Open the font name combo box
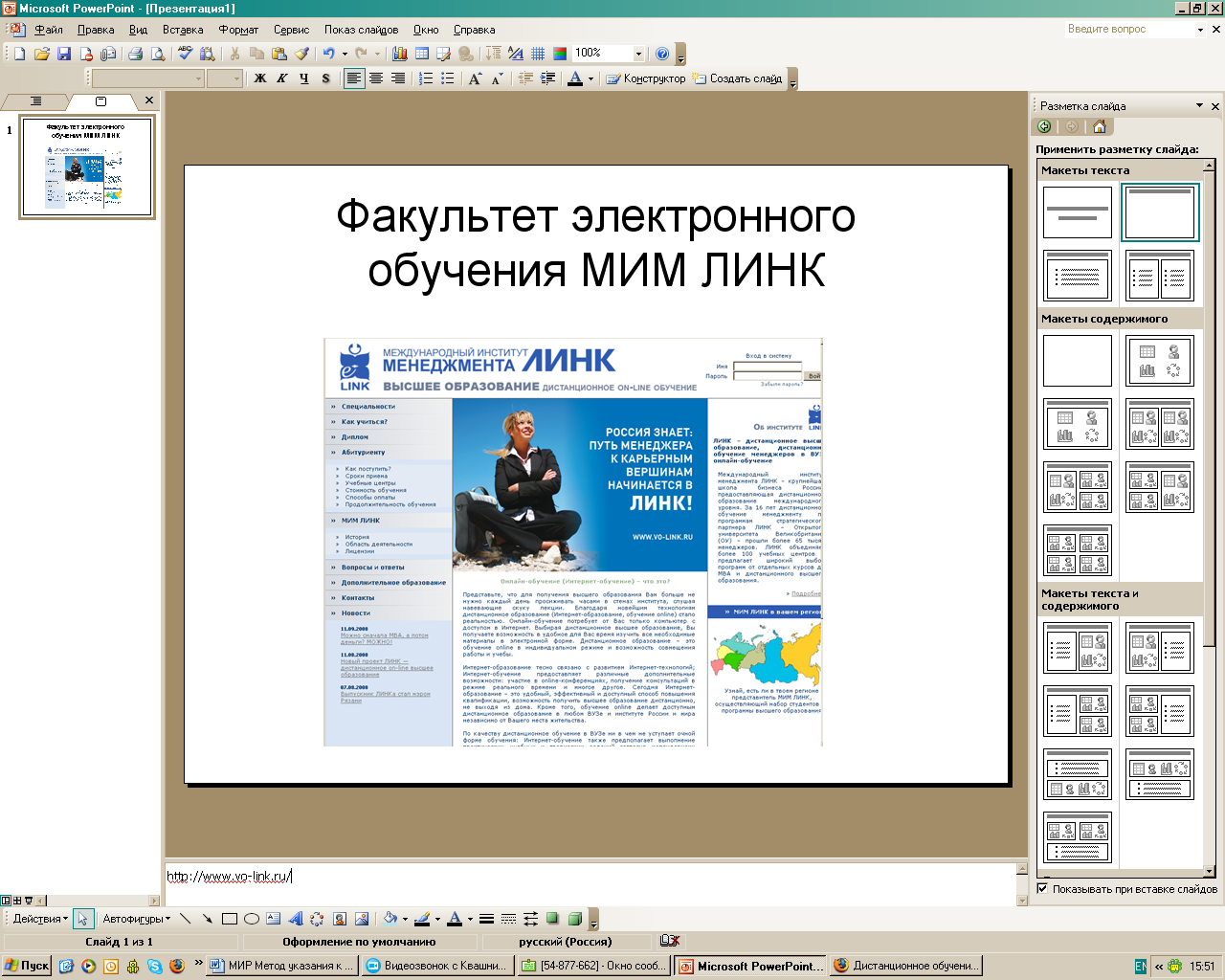This screenshot has height=980, width=1225. (148, 78)
